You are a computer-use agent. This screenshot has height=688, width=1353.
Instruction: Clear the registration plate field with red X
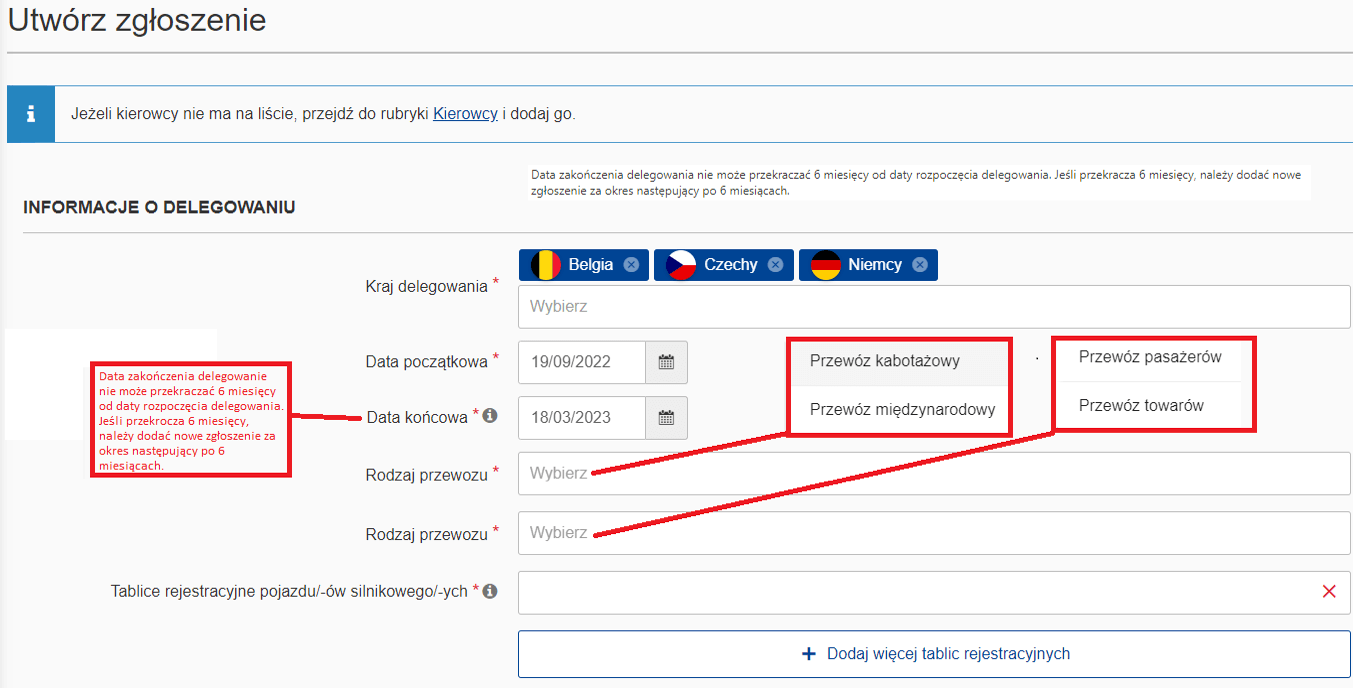coord(1329,592)
